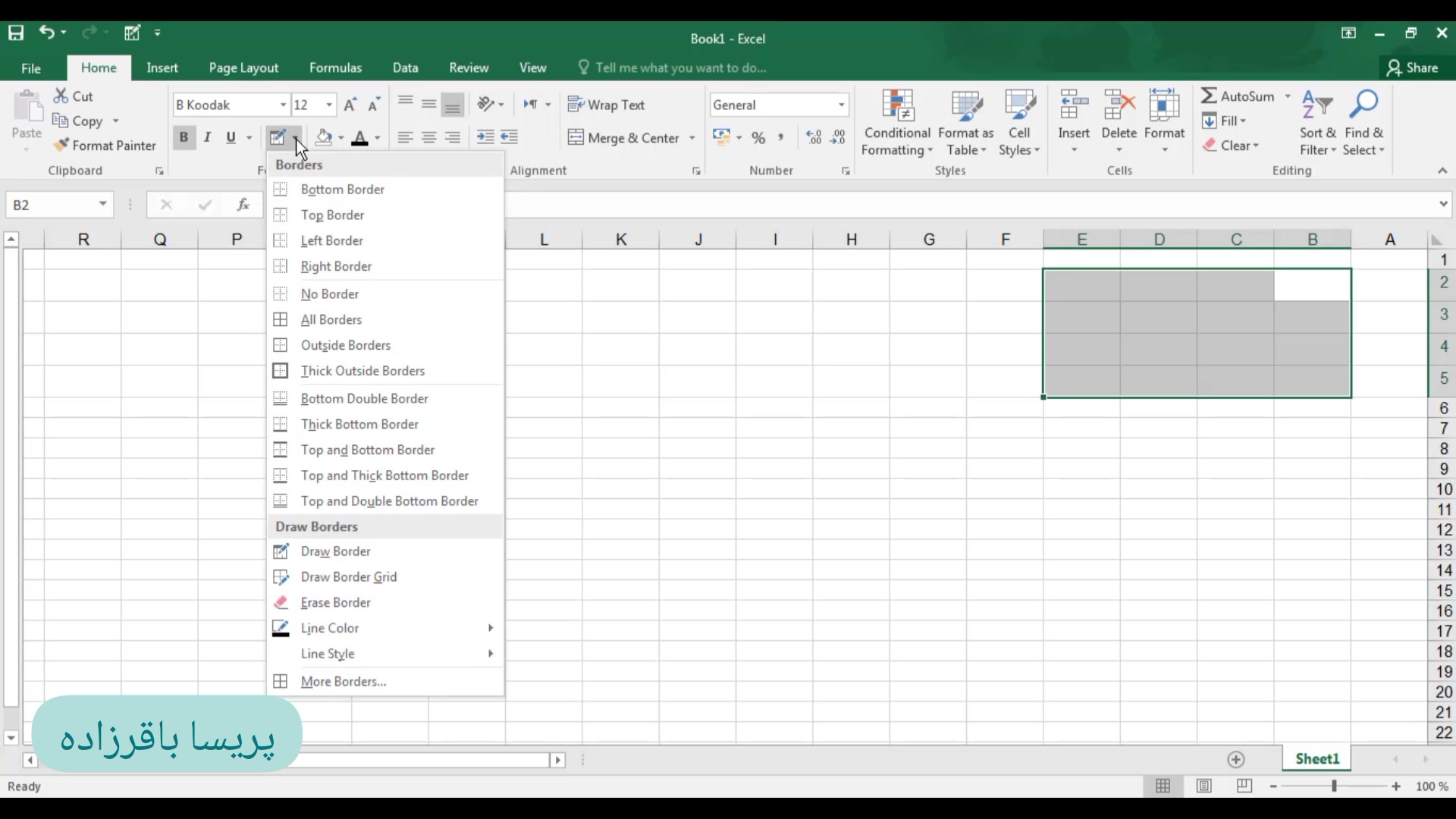This screenshot has height=819, width=1456.
Task: Click the Percent Style icon
Action: [x=758, y=138]
